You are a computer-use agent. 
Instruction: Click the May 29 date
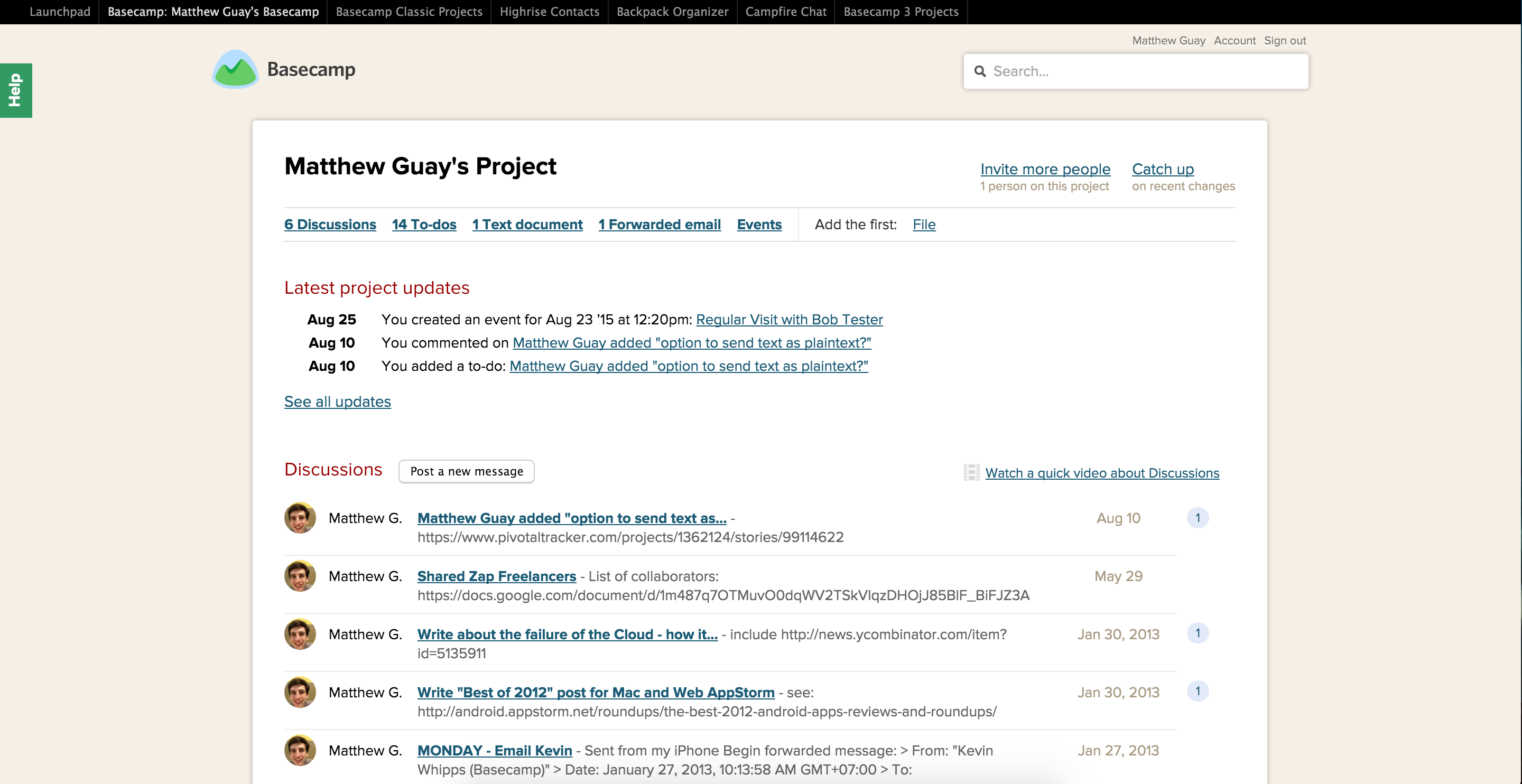point(1118,576)
